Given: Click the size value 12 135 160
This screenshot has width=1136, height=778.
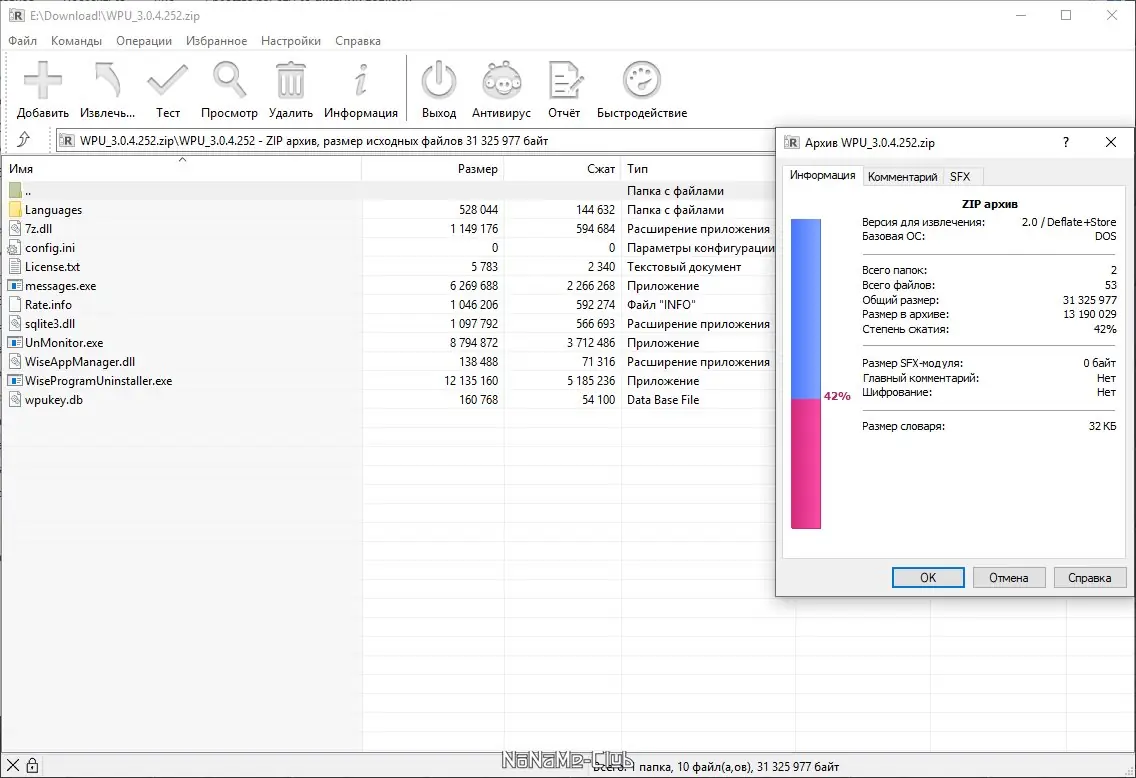Looking at the screenshot, I should [471, 380].
